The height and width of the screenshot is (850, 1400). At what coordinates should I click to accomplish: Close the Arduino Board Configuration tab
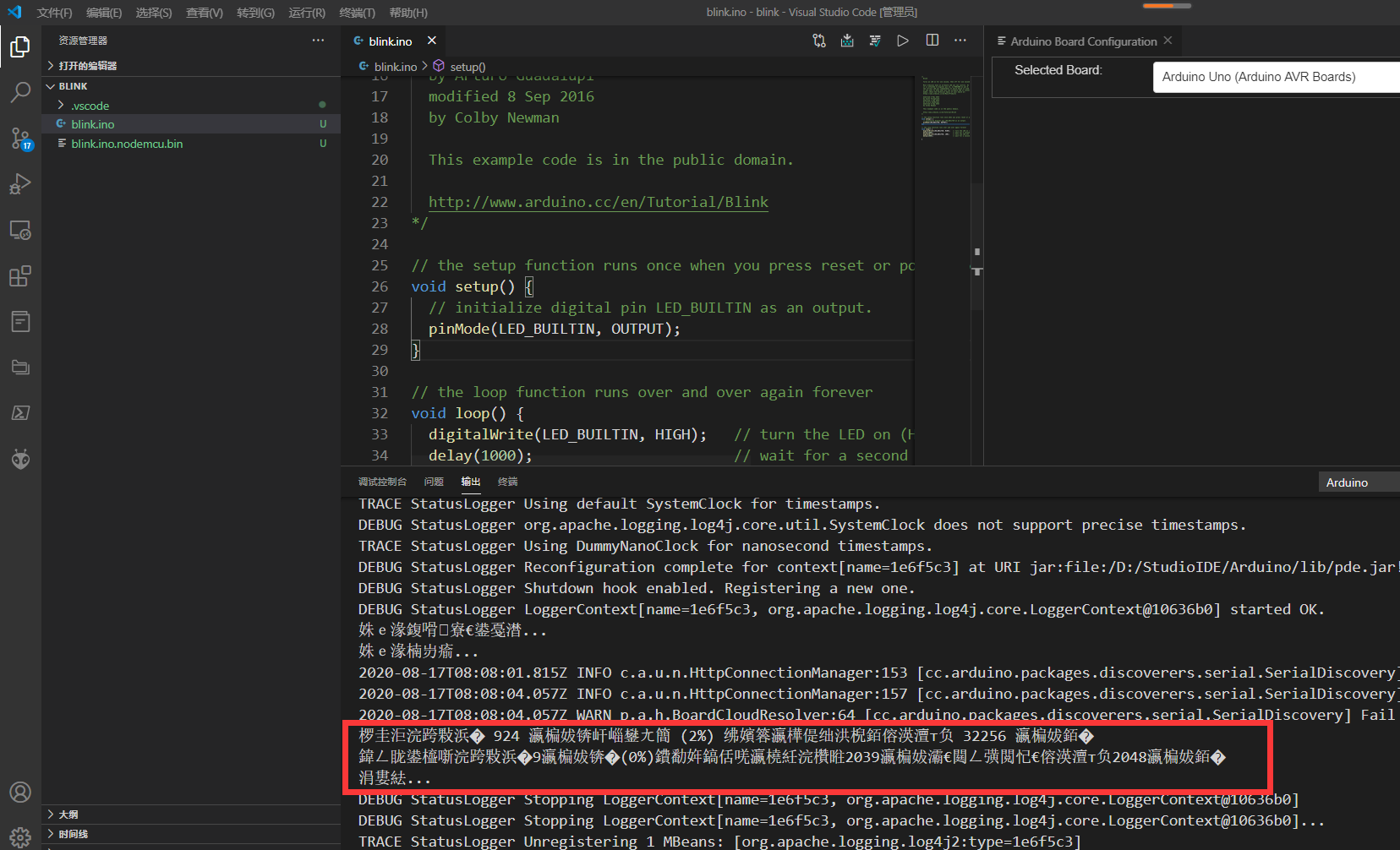[x=1168, y=41]
